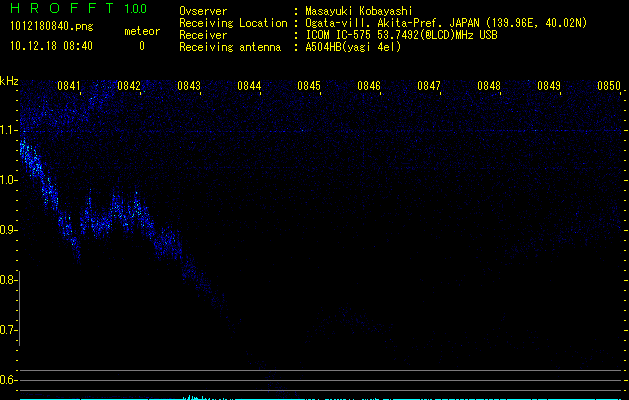Viewport: 629px width, 400px height.
Task: Click the 0.9 frequency axis label
Action: (8, 230)
